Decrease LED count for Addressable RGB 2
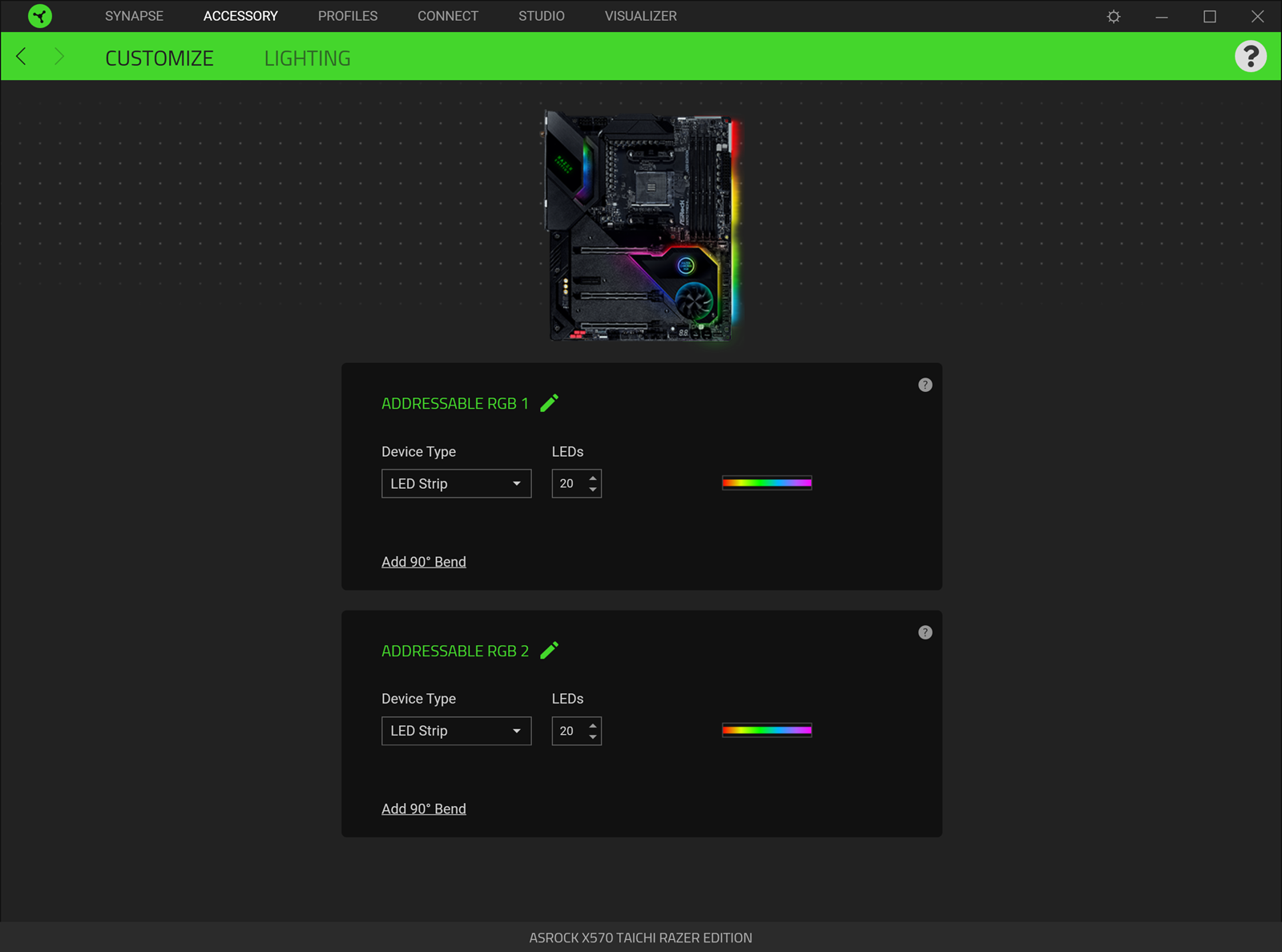1282x952 pixels. (593, 736)
